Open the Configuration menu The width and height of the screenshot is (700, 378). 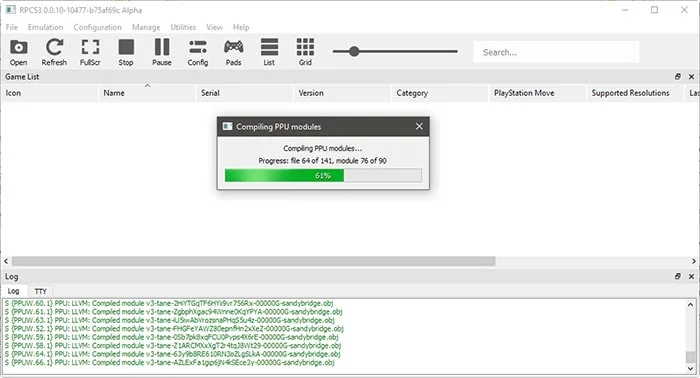tap(97, 27)
